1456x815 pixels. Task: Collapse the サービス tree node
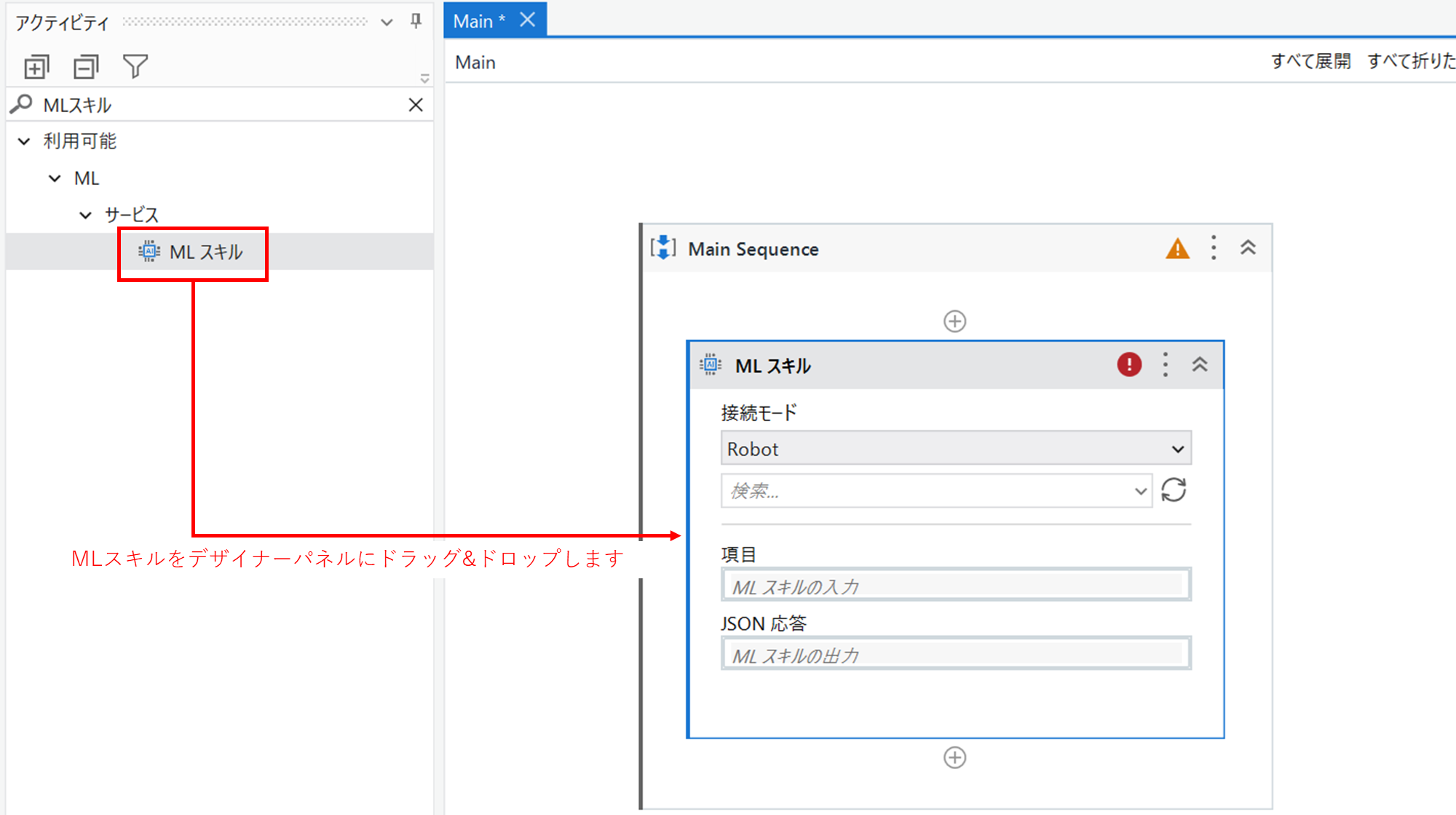coord(85,215)
